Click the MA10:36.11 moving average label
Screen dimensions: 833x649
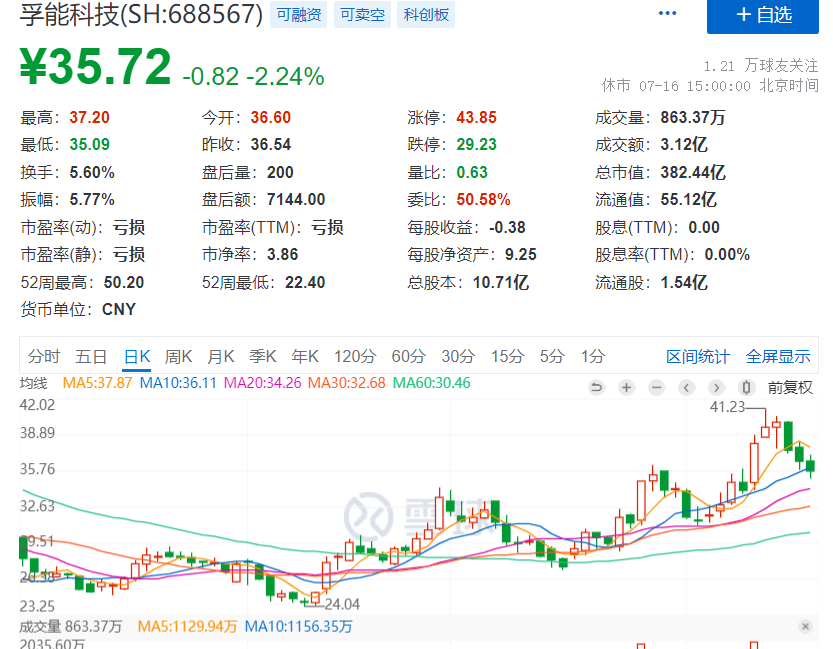[178, 383]
